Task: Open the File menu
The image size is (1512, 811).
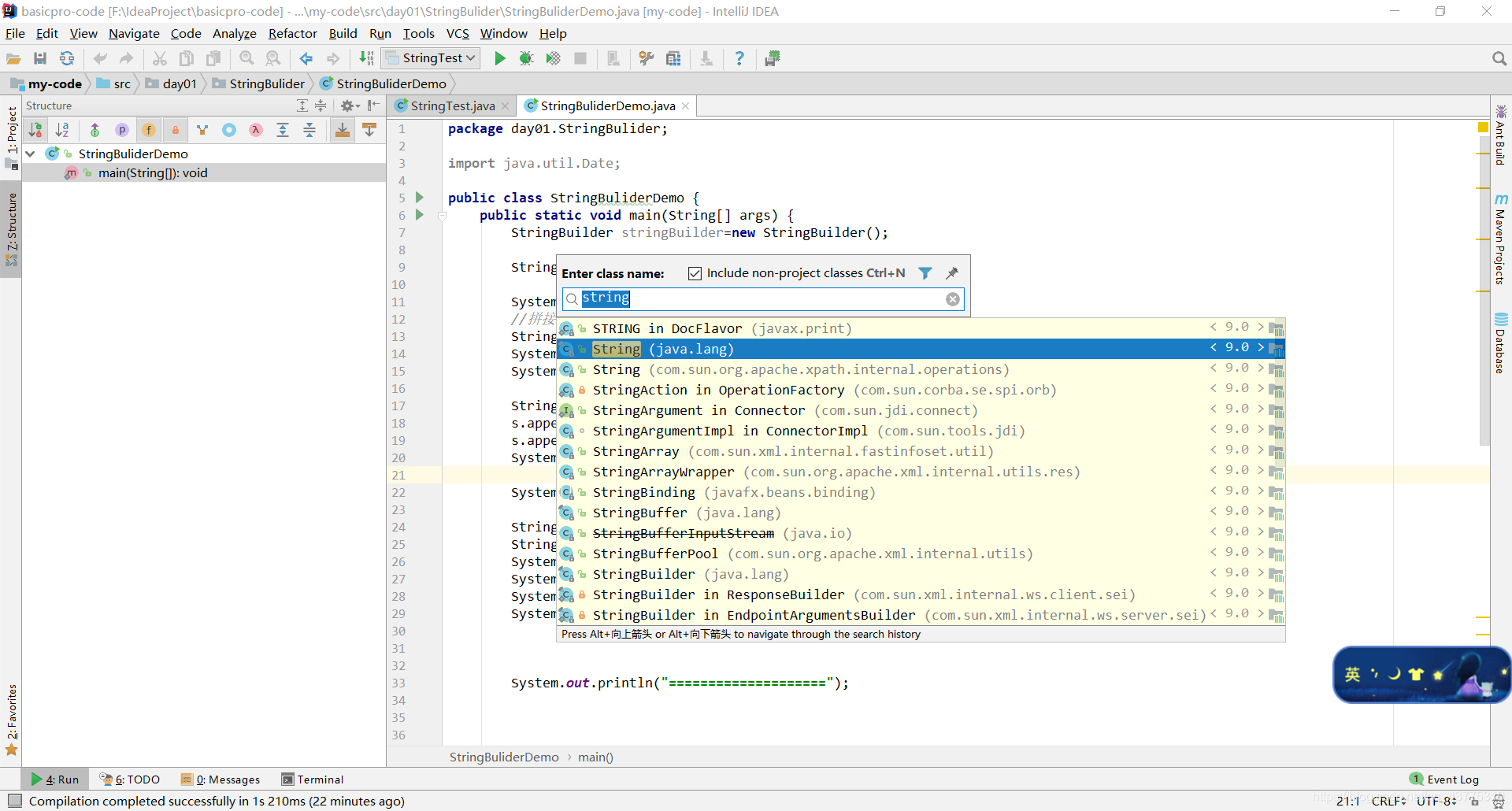Action: pos(15,33)
